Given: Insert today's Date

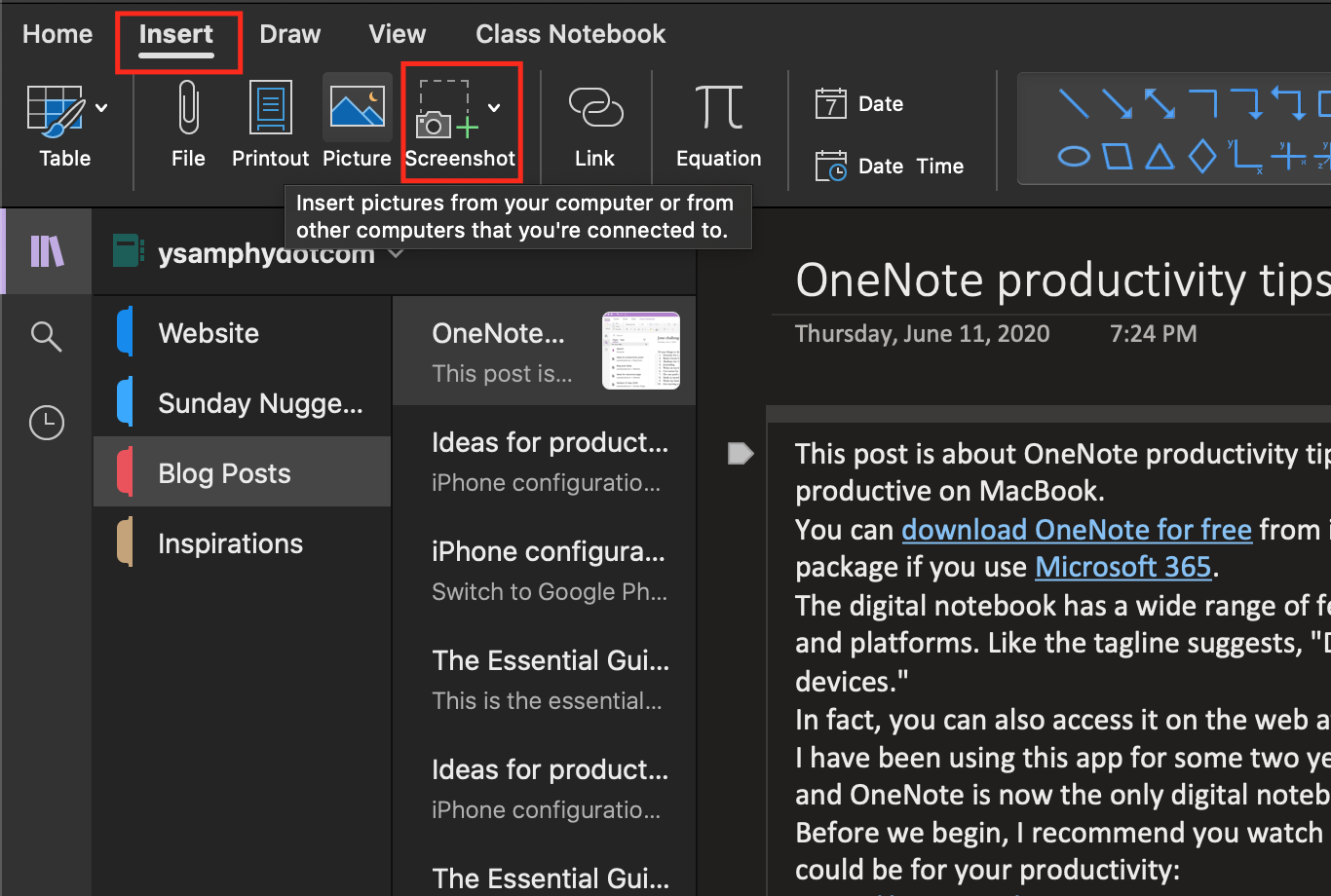Looking at the screenshot, I should point(859,104).
